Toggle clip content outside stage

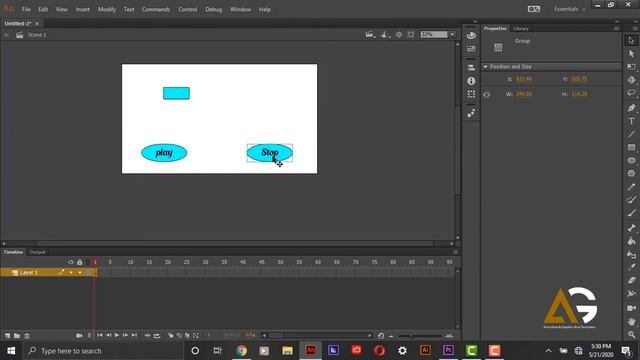(411, 35)
